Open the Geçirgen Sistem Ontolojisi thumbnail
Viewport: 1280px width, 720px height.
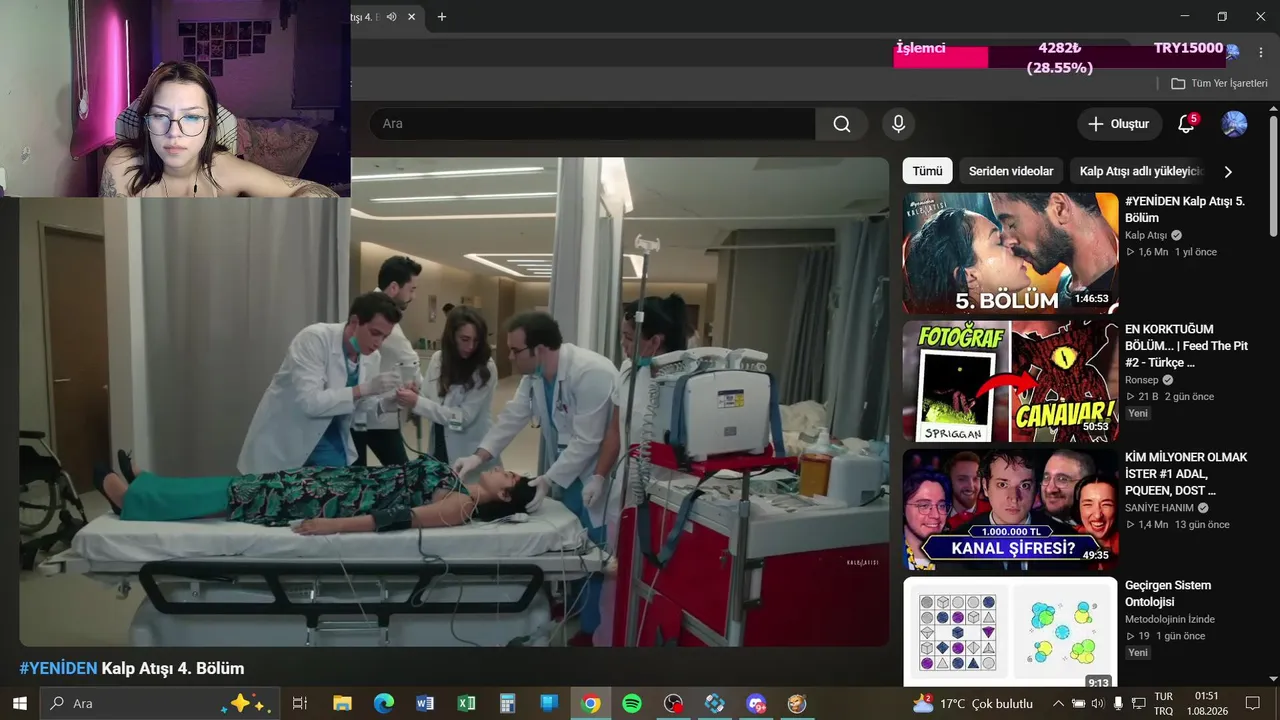pos(1010,632)
